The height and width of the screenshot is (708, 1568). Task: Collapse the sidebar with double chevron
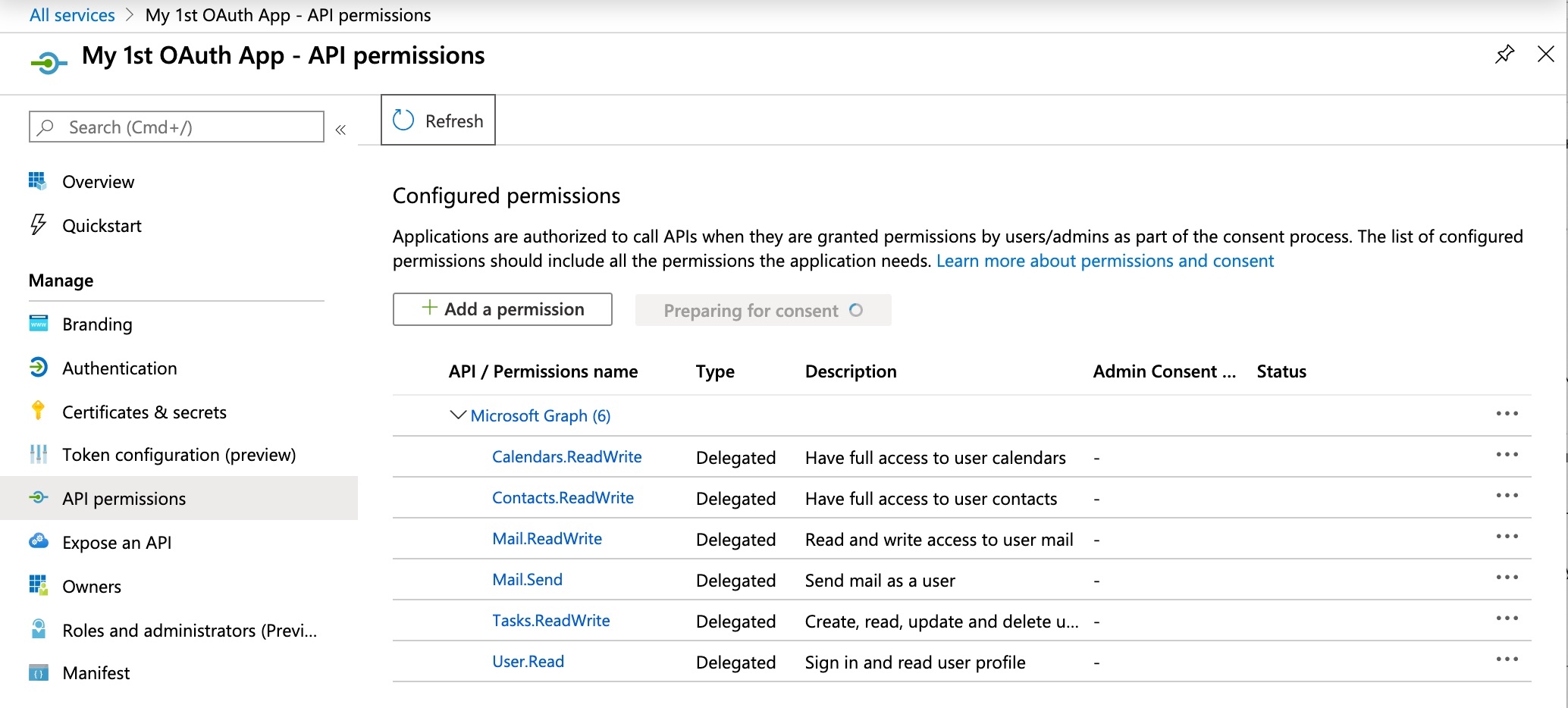tap(340, 130)
